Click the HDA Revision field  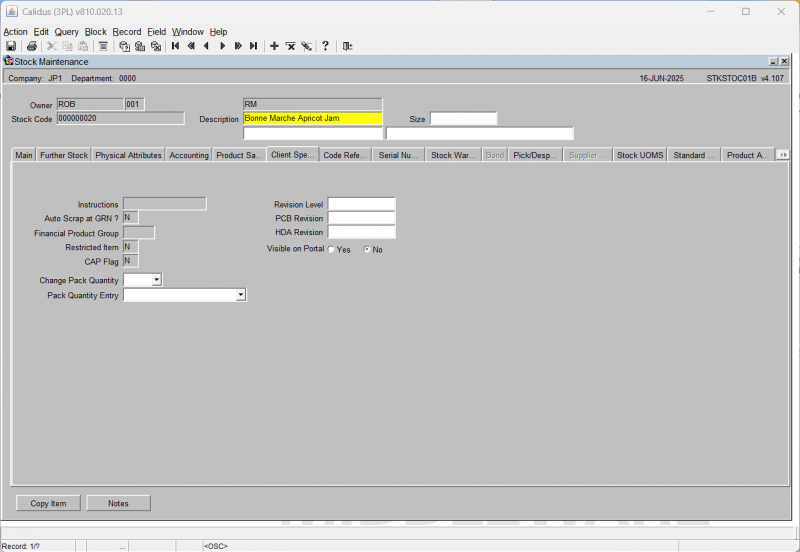point(361,232)
